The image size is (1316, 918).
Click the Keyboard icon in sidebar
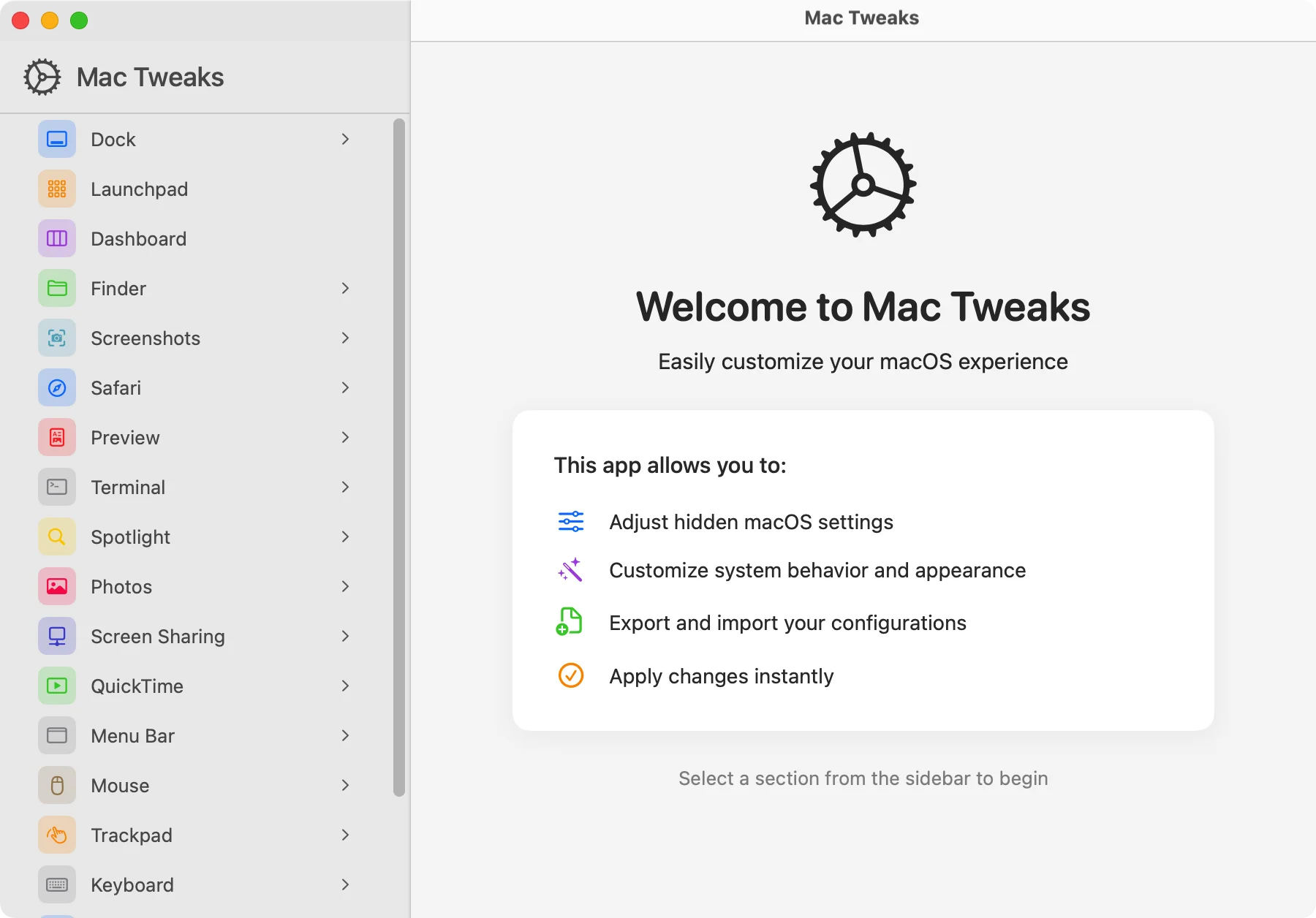point(57,884)
